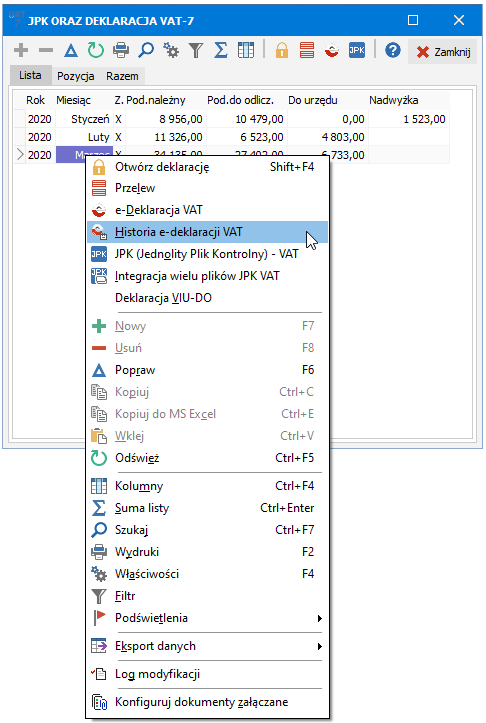The width and height of the screenshot is (486, 723).
Task: Click the magnifier search icon in toolbar
Action: pos(146,50)
